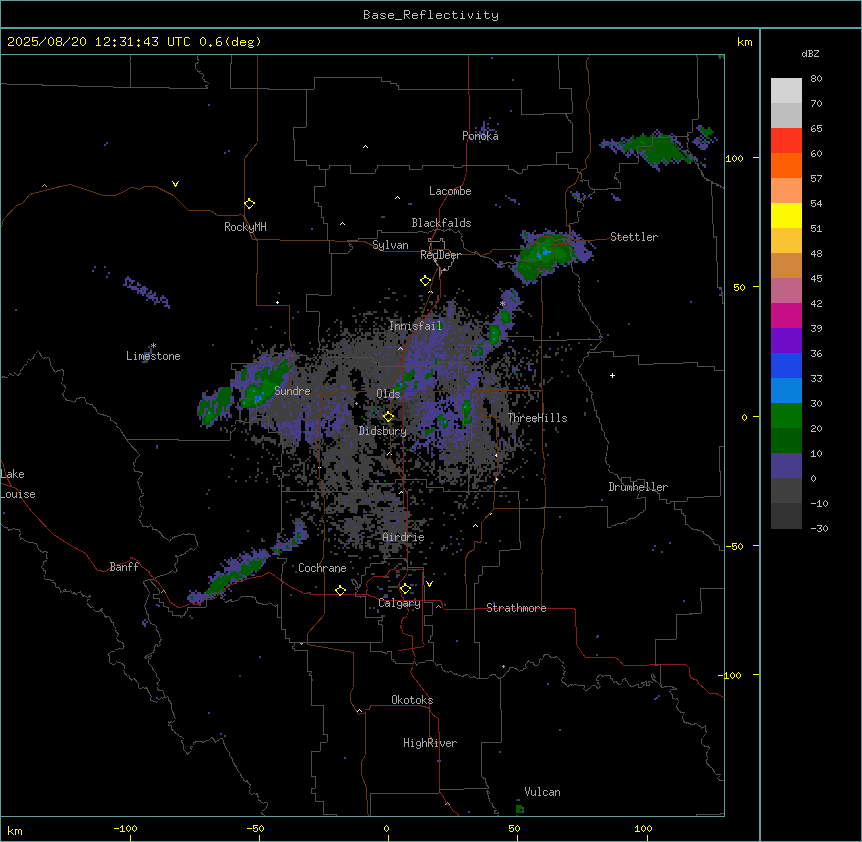Click the Stettler city label

(x=634, y=237)
